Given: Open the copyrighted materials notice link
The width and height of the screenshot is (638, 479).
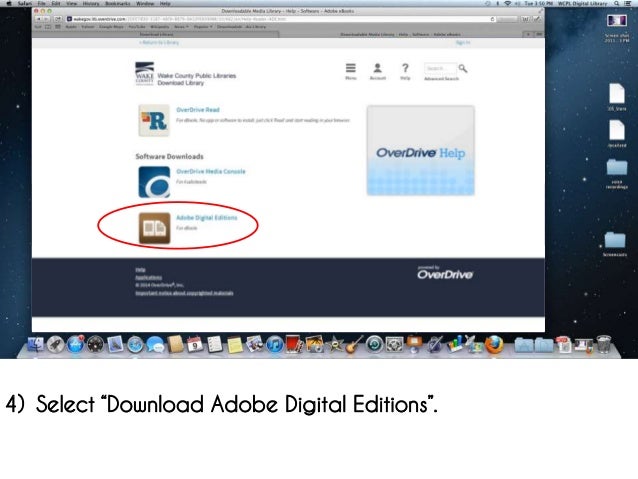Looking at the screenshot, I should click(184, 293).
